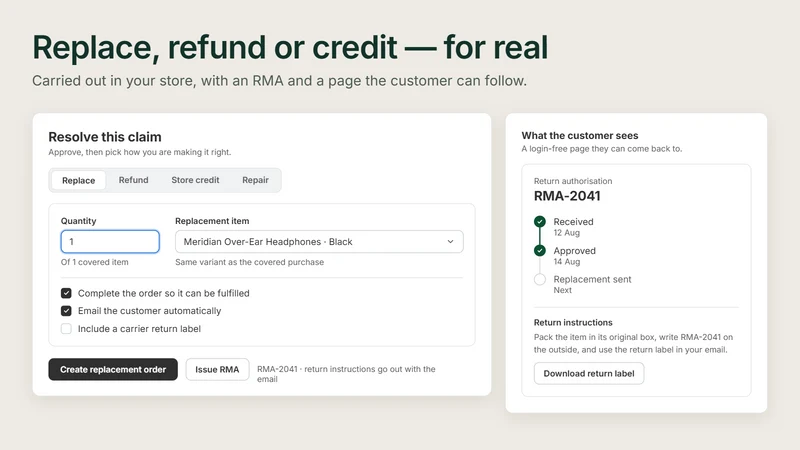800x450 pixels.
Task: Click the chevron in Replacement item dropdown
Action: [450, 242]
